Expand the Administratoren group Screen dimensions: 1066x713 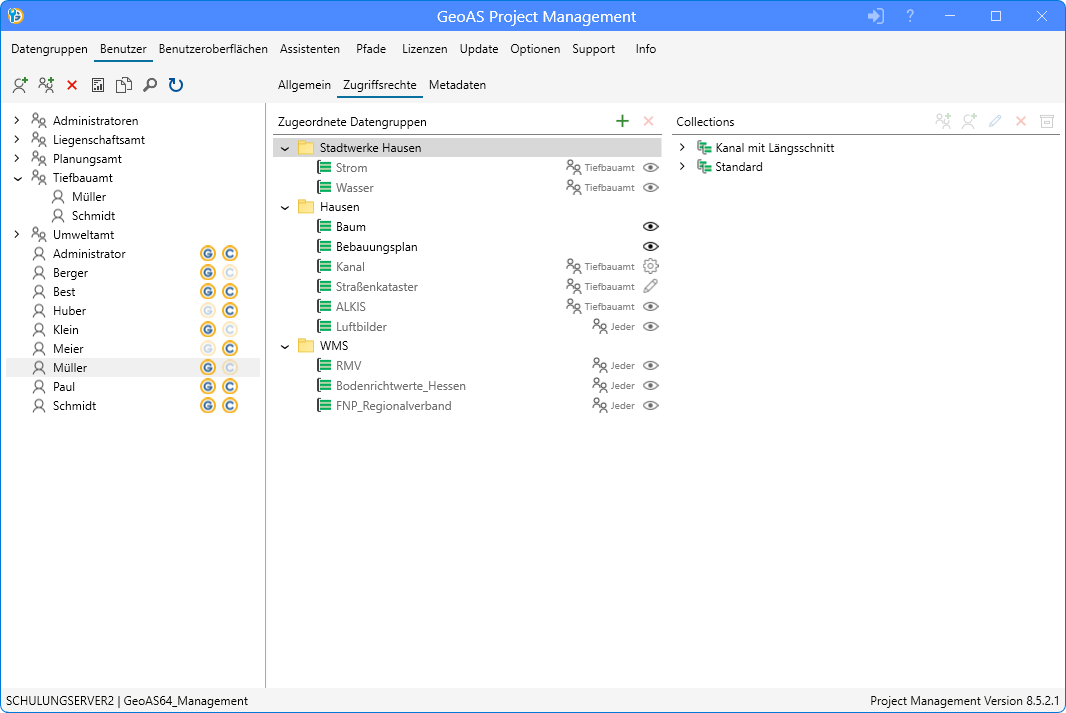coord(17,121)
